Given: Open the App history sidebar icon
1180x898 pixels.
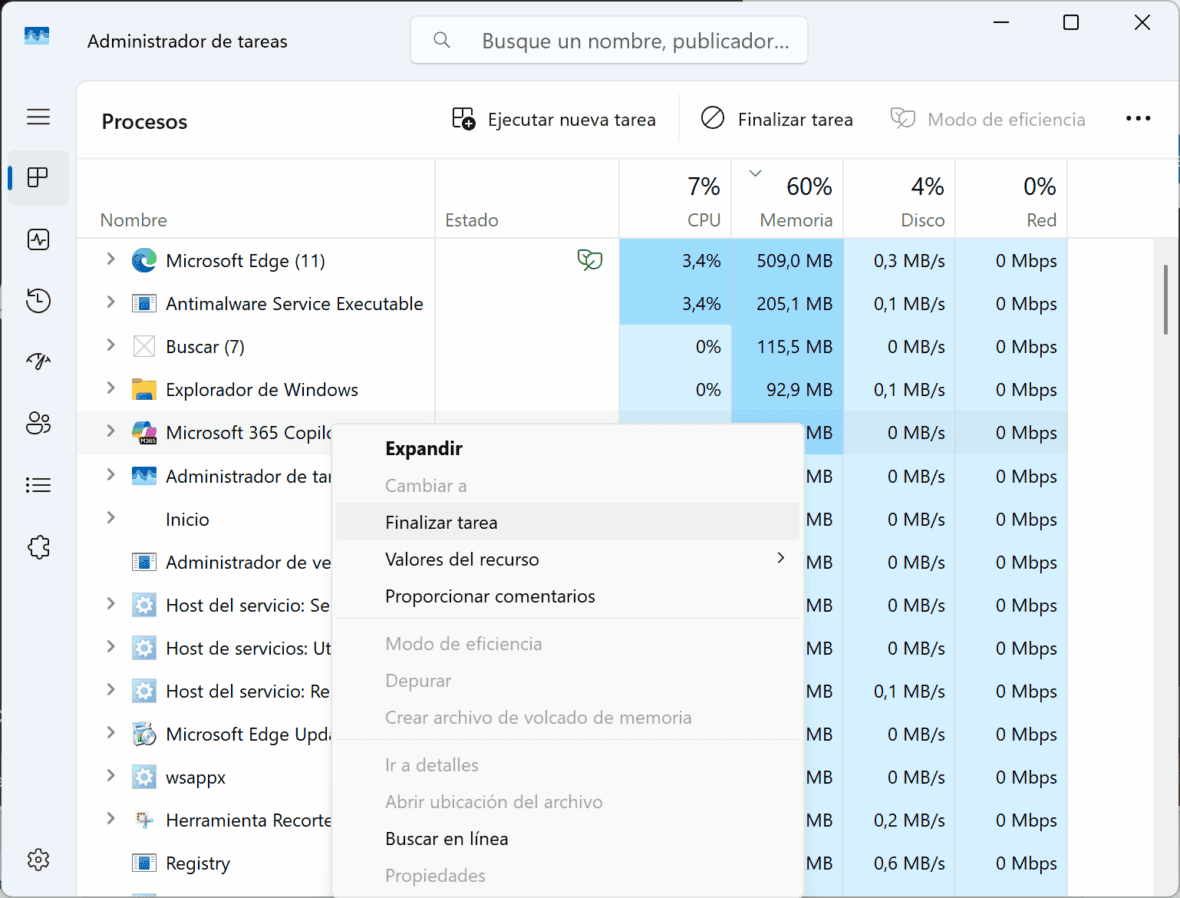Looking at the screenshot, I should [38, 301].
